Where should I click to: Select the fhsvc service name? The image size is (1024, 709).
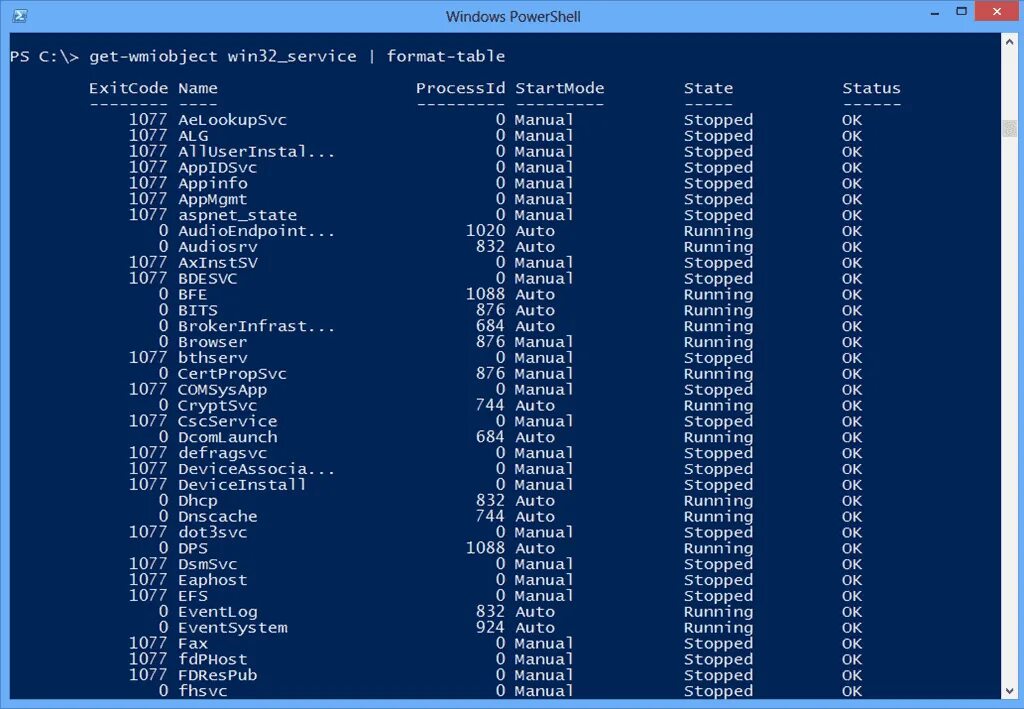coord(202,691)
